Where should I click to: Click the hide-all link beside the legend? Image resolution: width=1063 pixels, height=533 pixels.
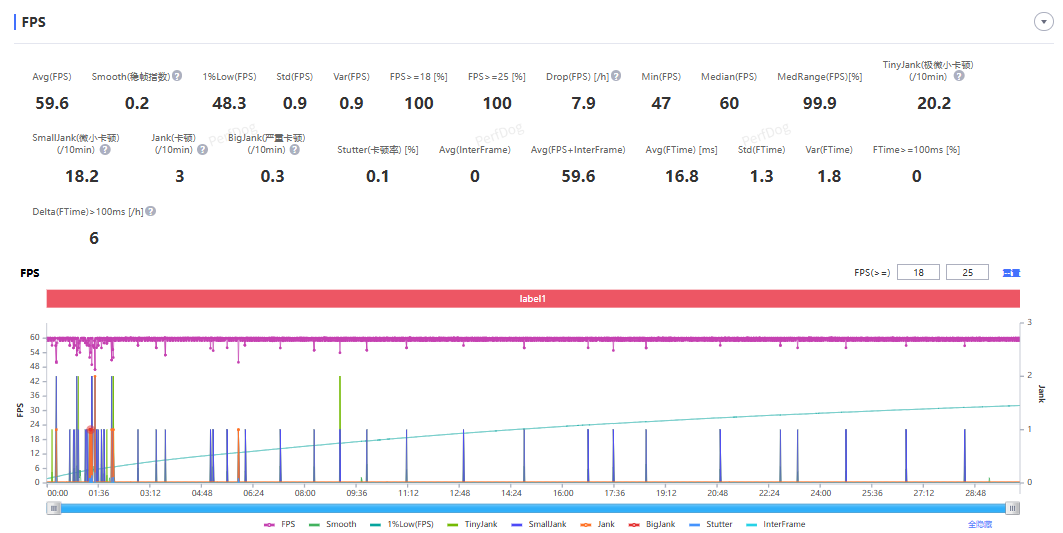(x=980, y=524)
